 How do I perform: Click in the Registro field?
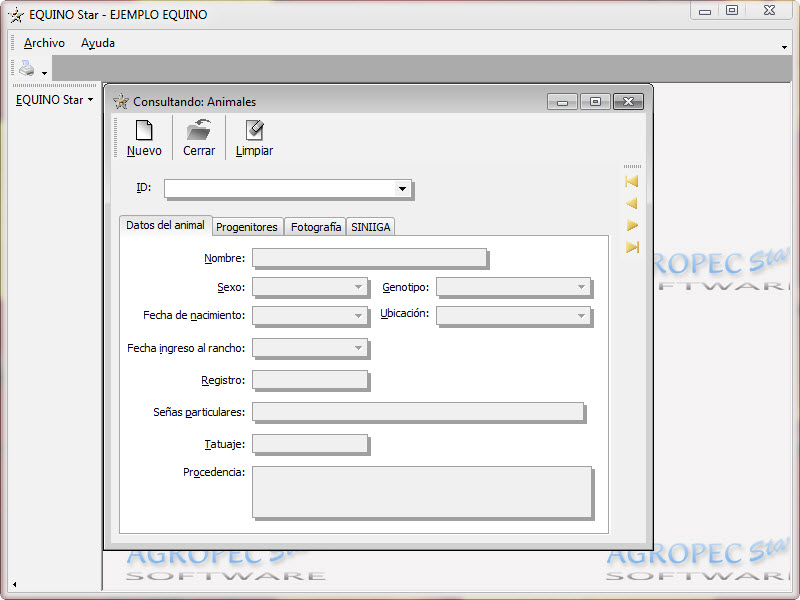[310, 380]
